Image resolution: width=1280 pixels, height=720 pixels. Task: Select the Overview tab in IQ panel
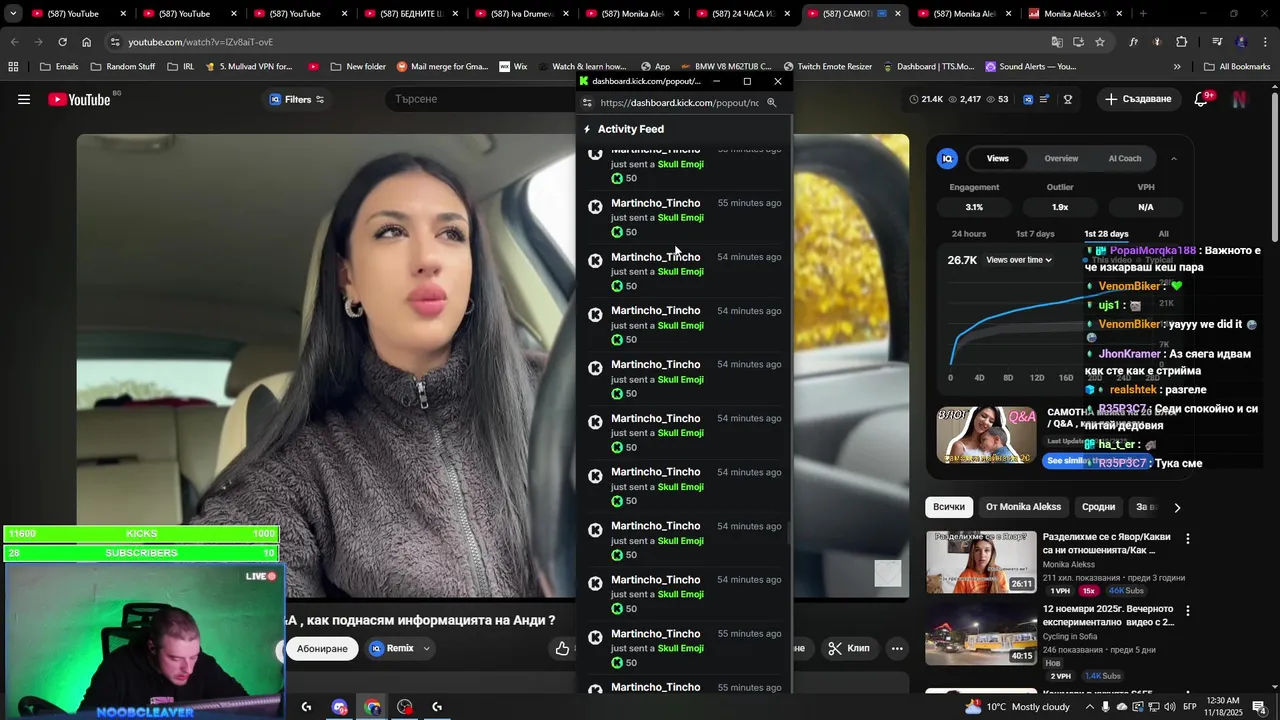point(1061,158)
